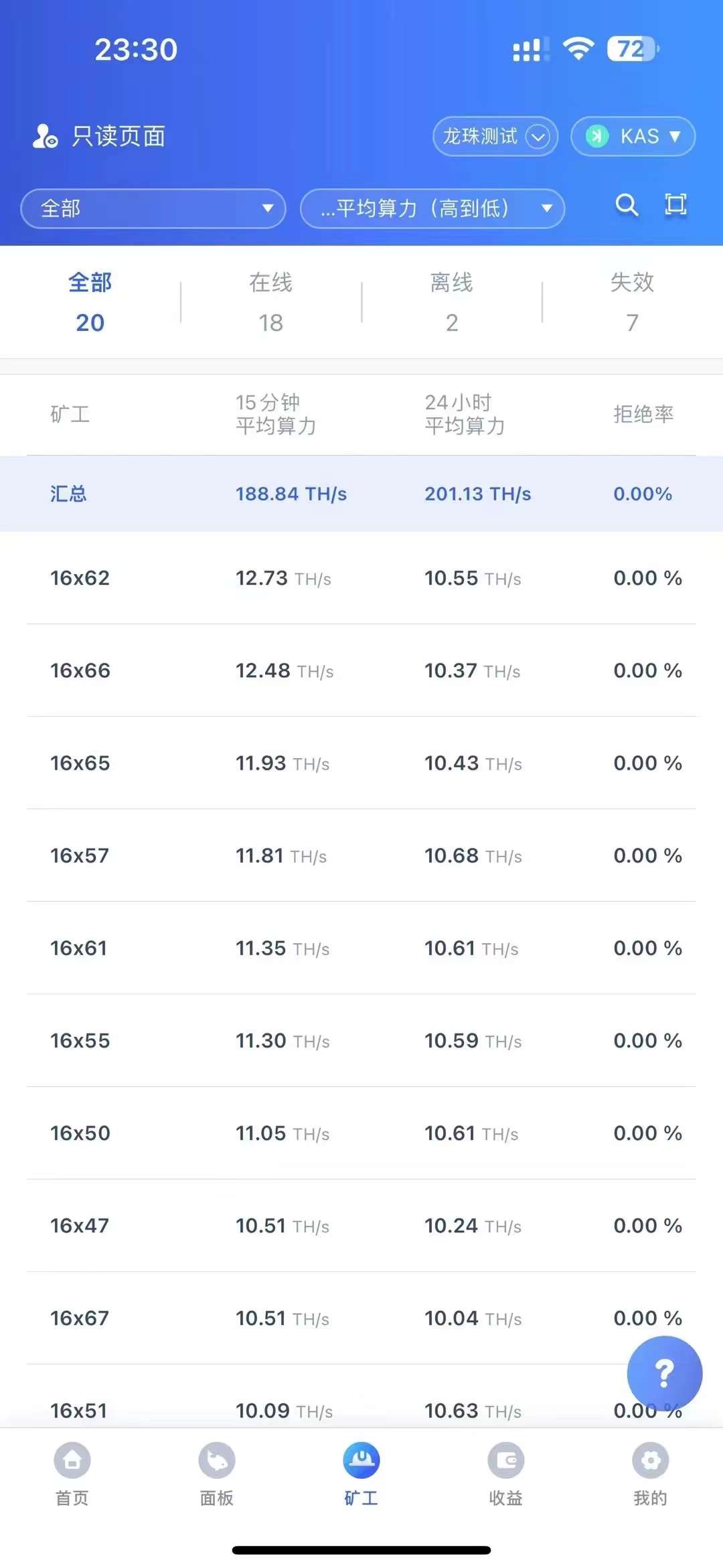Open 面板 dashboard tab icon
Viewport: 723px width, 1568px height.
coord(217,1460)
